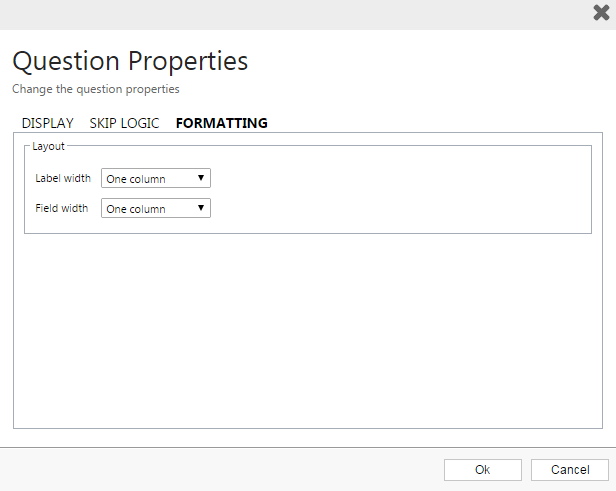Click the Layout group legend

(x=48, y=146)
